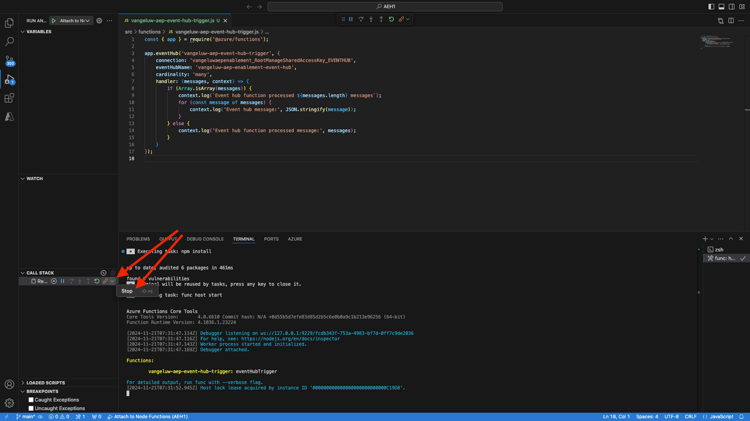Open launch.json via the gear icon
This screenshot has width=750, height=421.
click(99, 20)
